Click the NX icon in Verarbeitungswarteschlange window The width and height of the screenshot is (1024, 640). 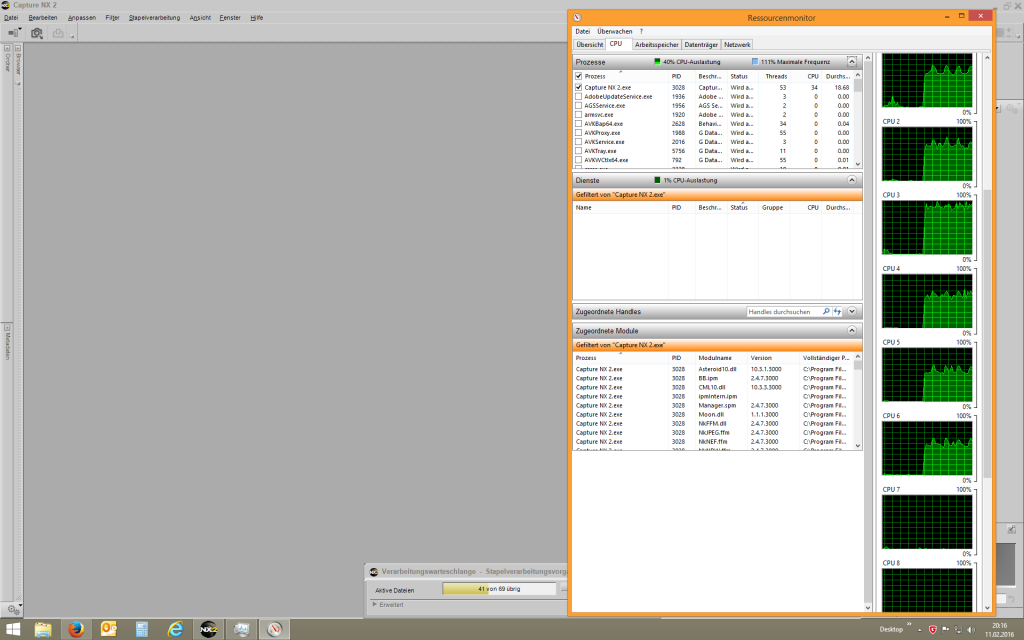(x=374, y=571)
